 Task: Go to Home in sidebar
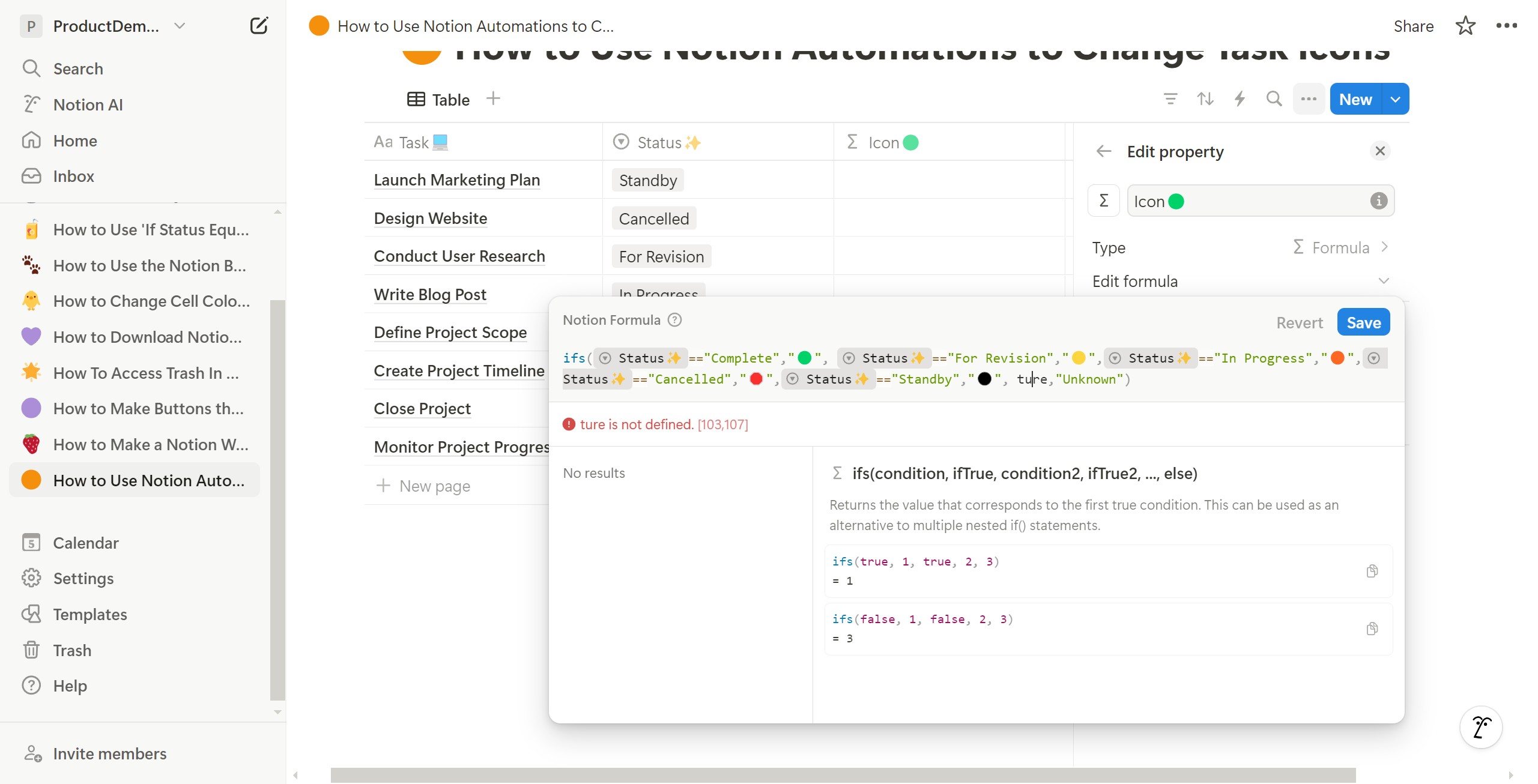click(x=75, y=140)
